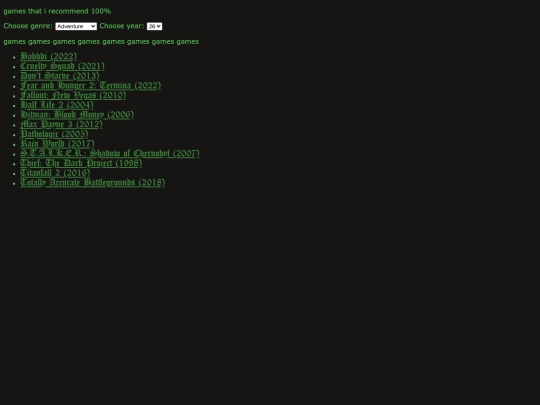540x405 pixels.
Task: Open the Pathologic (2005) link
Action: [x=54, y=134]
